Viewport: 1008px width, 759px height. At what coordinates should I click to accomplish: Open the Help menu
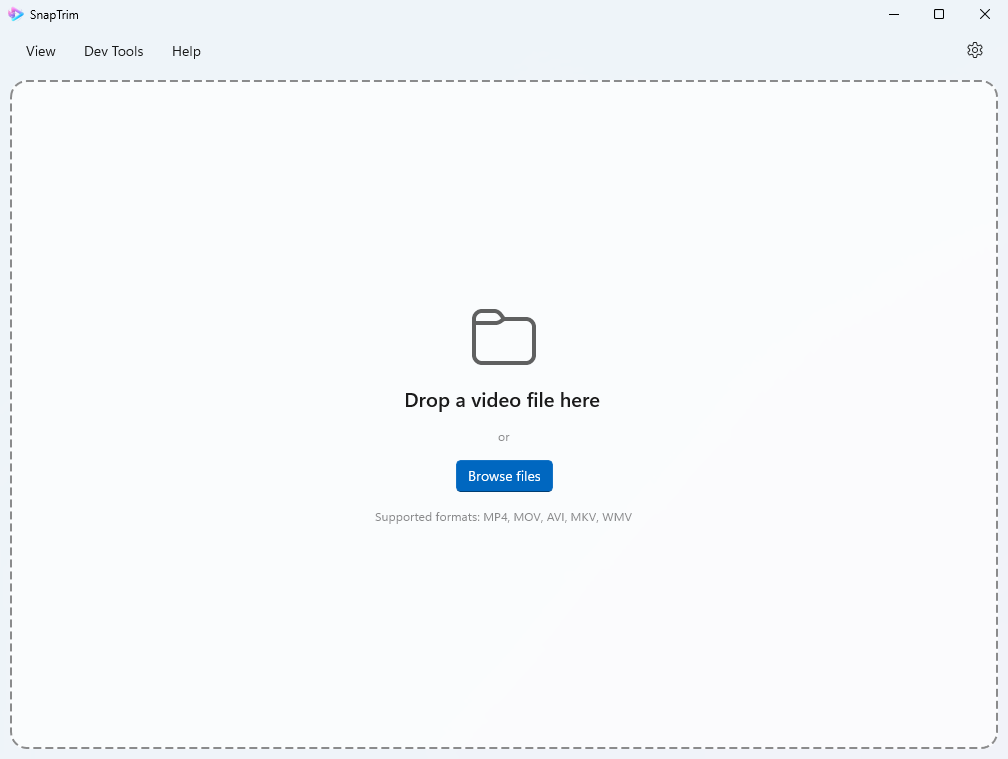(x=186, y=51)
